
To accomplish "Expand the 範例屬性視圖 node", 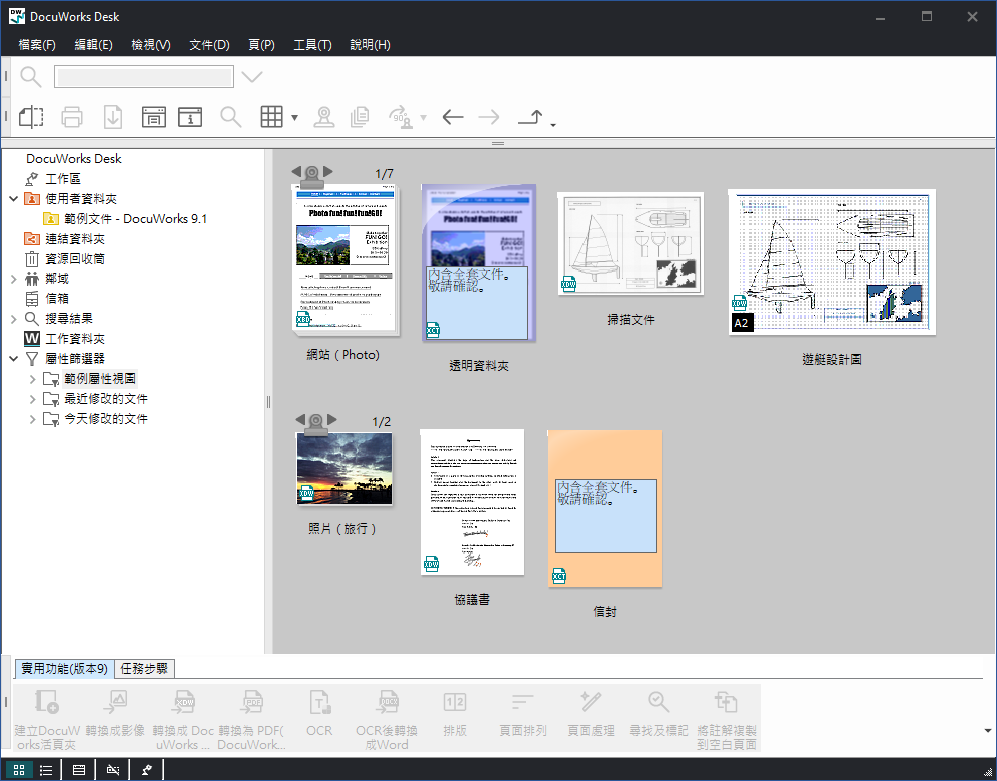I will 32,379.
